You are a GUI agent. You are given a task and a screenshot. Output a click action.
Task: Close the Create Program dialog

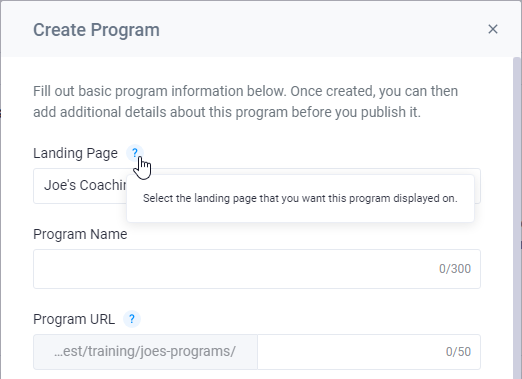click(493, 29)
